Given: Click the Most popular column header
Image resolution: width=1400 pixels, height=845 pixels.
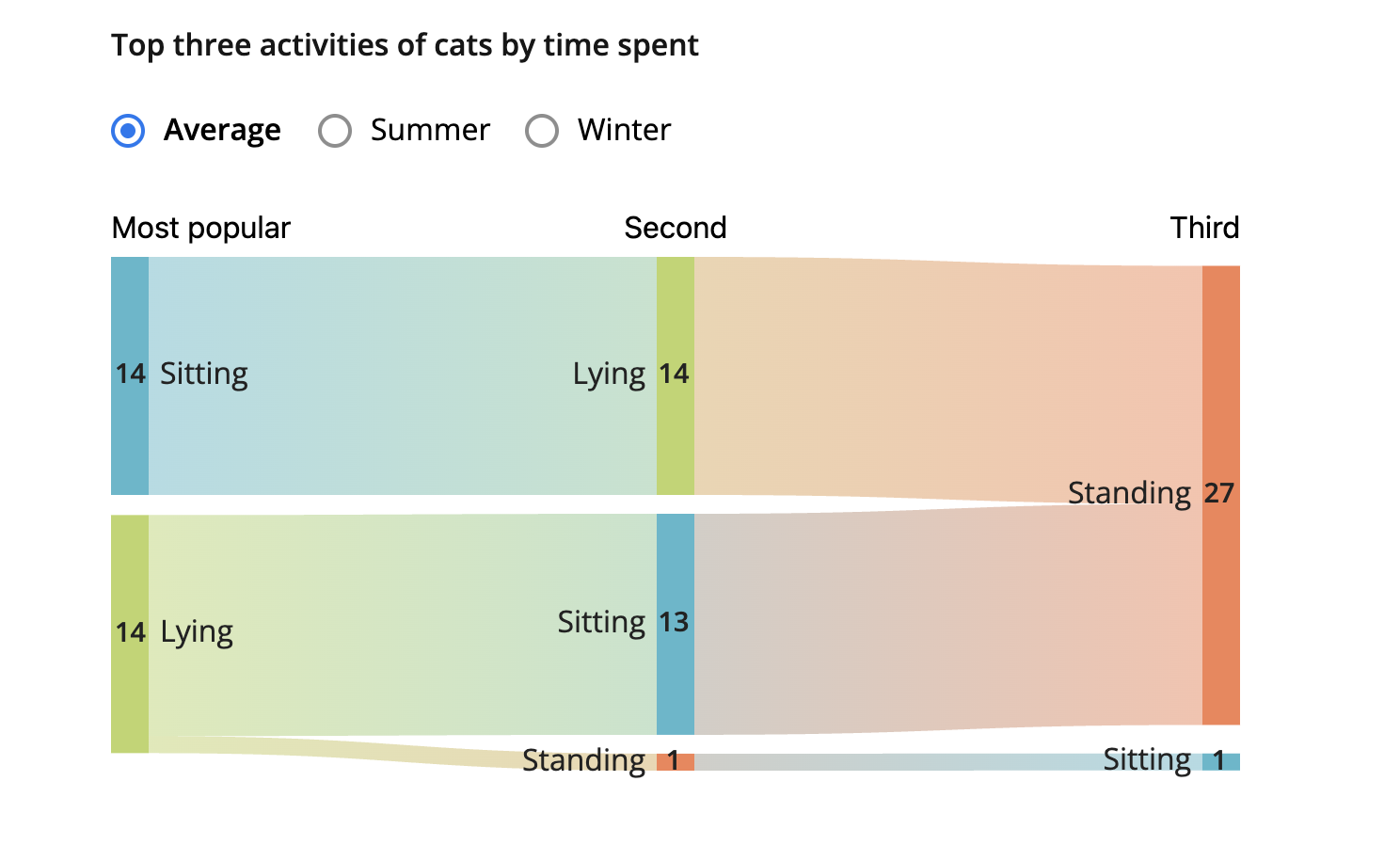Looking at the screenshot, I should pos(200,228).
